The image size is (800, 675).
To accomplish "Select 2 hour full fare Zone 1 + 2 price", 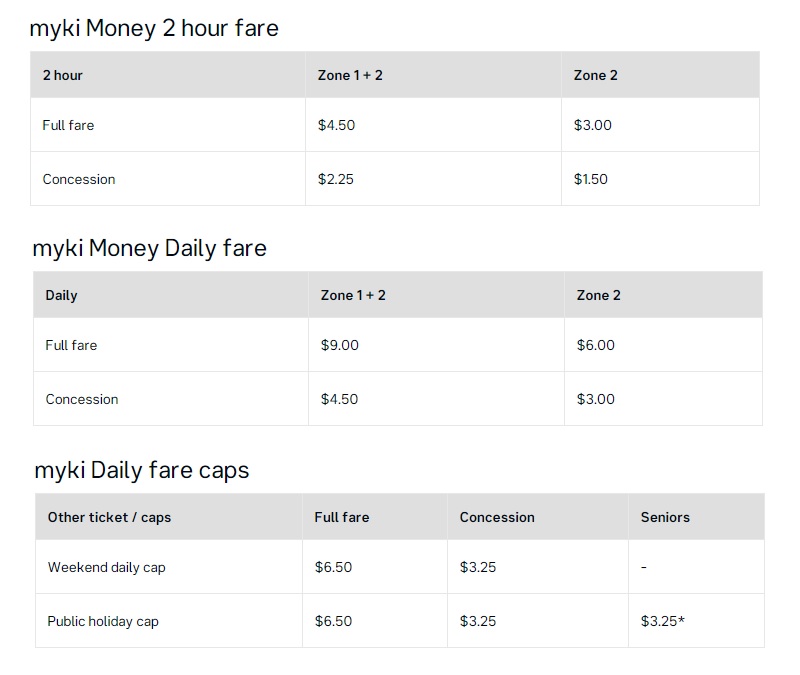I will point(336,125).
